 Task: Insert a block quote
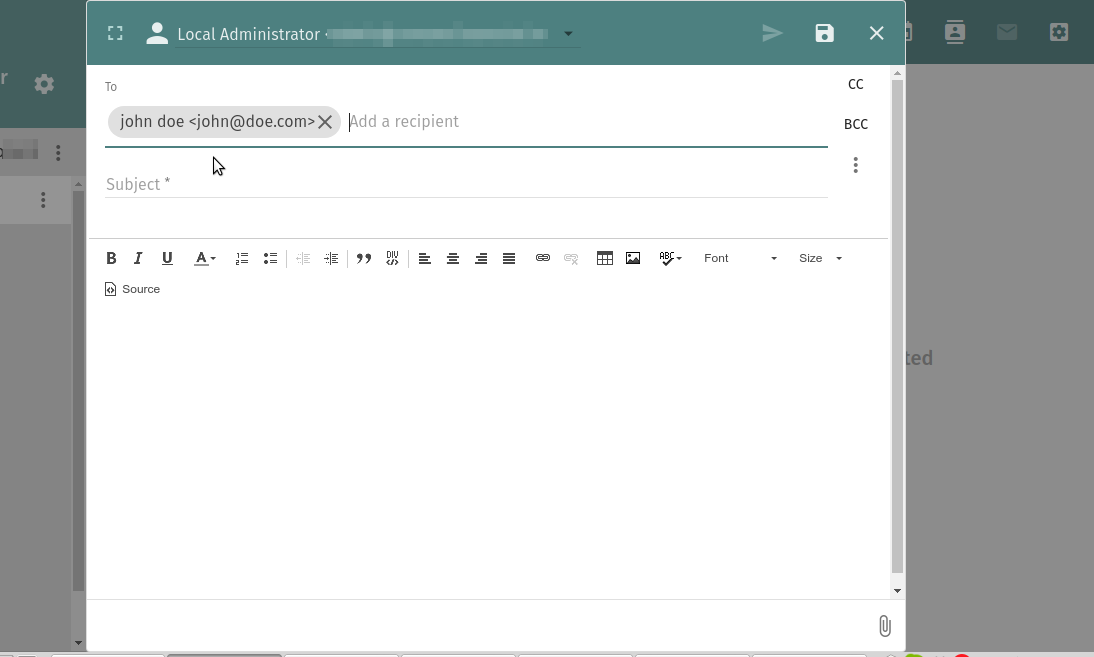tap(364, 258)
